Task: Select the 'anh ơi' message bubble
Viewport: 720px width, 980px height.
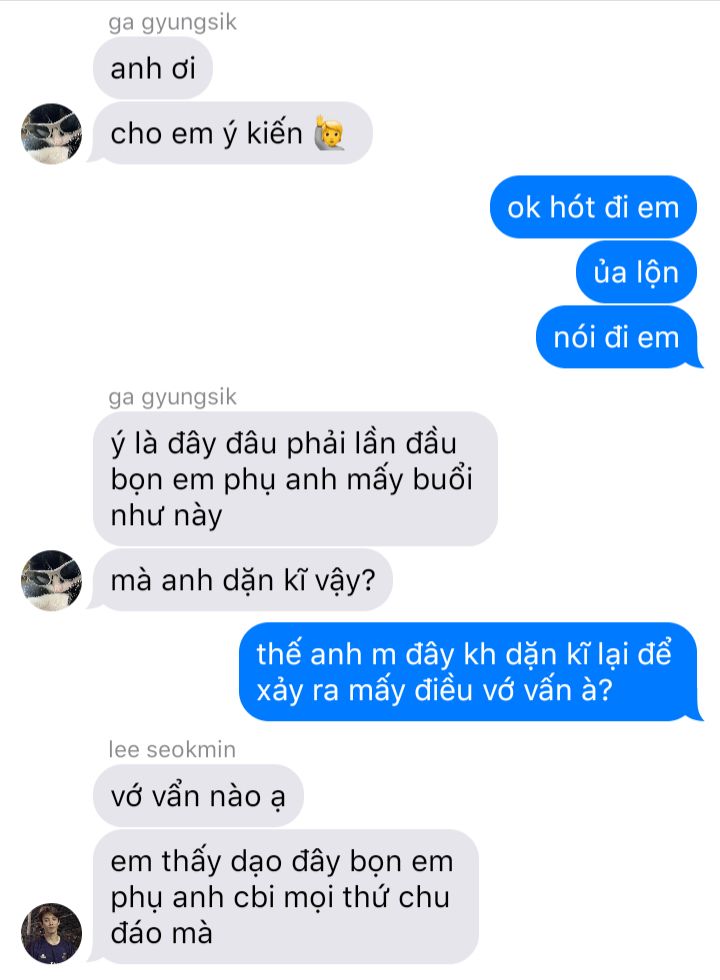Action: coord(153,68)
